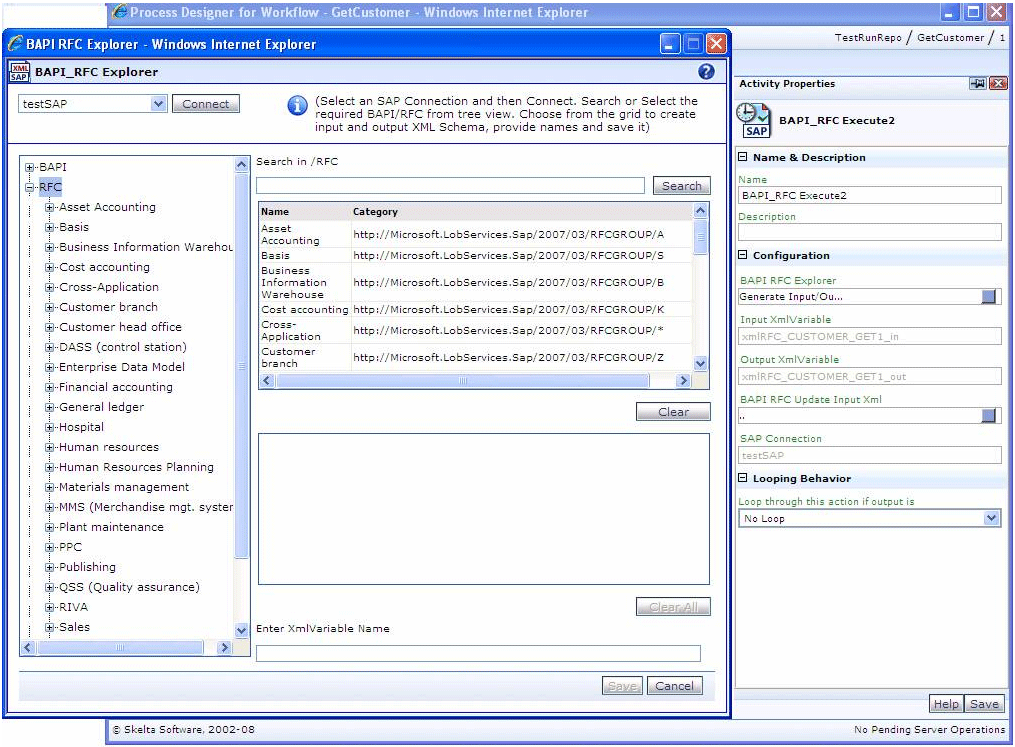Click the Search button
The image size is (1015, 747).
point(681,186)
